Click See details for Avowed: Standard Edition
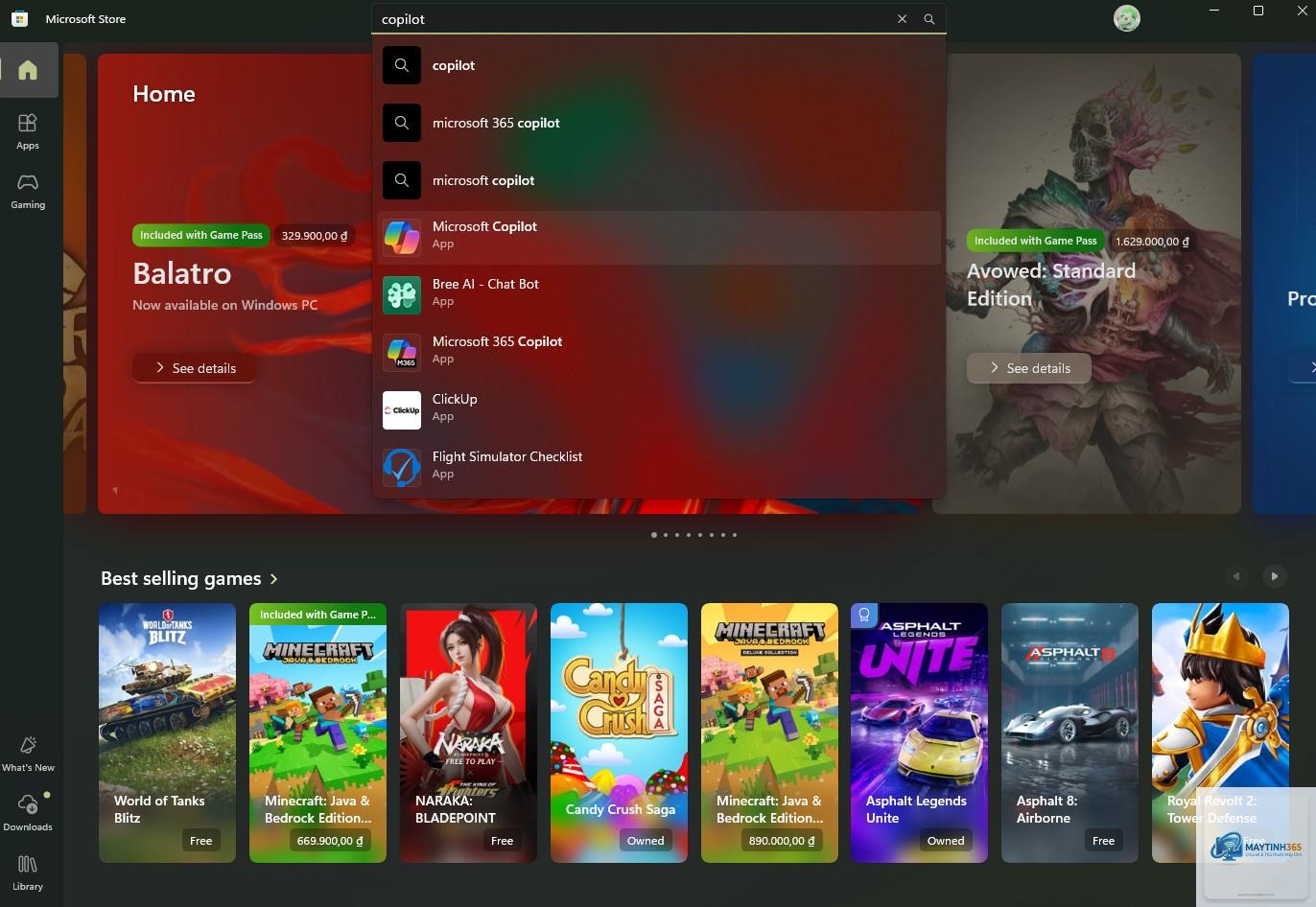The image size is (1316, 907). click(x=1028, y=368)
